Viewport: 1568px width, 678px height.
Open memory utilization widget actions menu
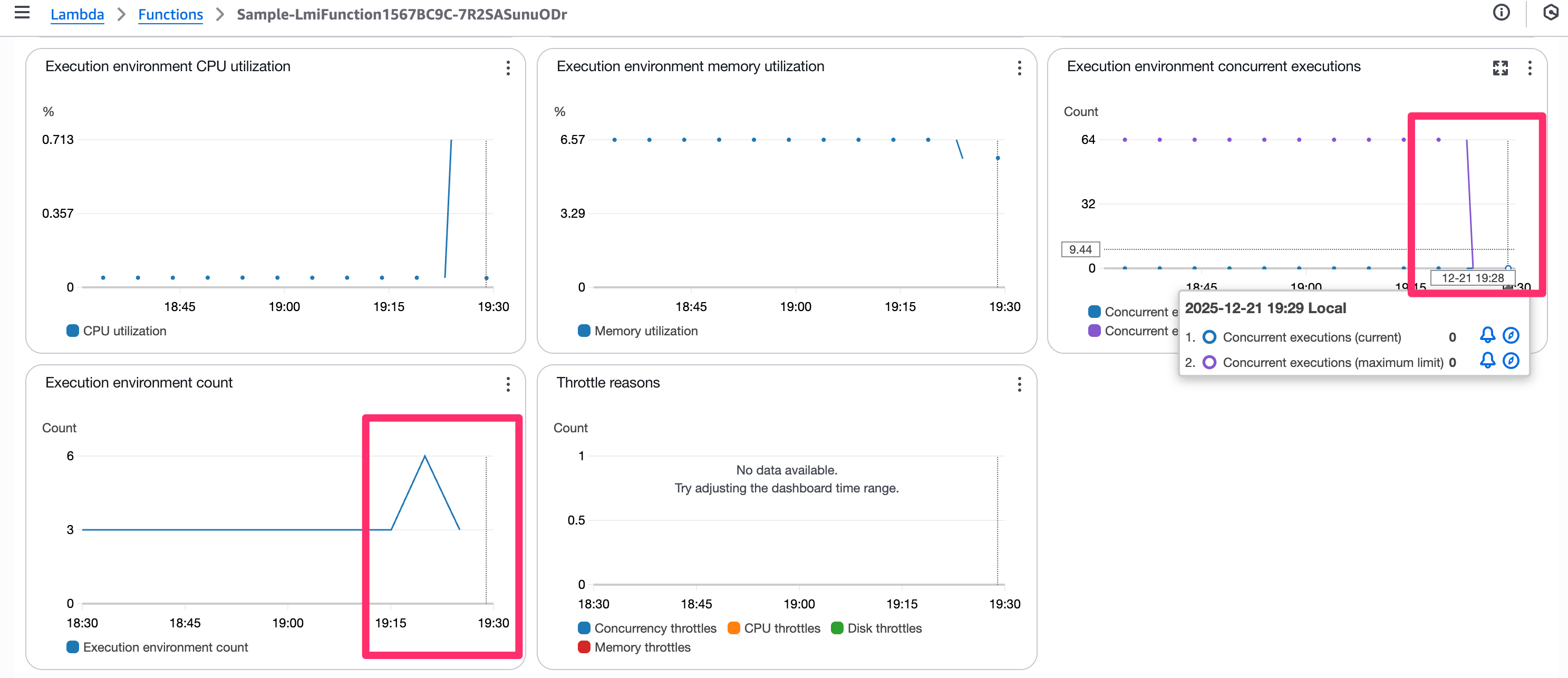tap(1019, 67)
